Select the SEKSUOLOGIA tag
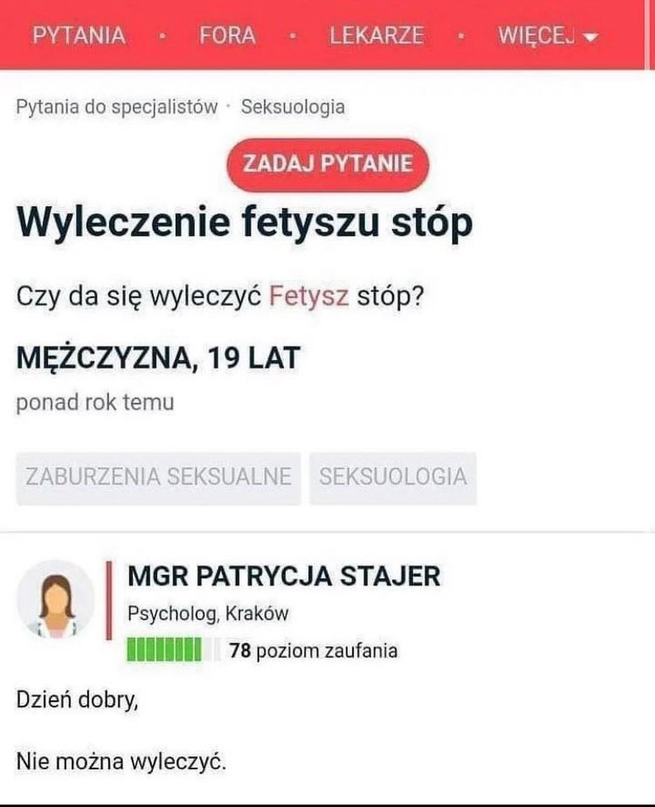Screen dimensions: 655x807 (393, 477)
